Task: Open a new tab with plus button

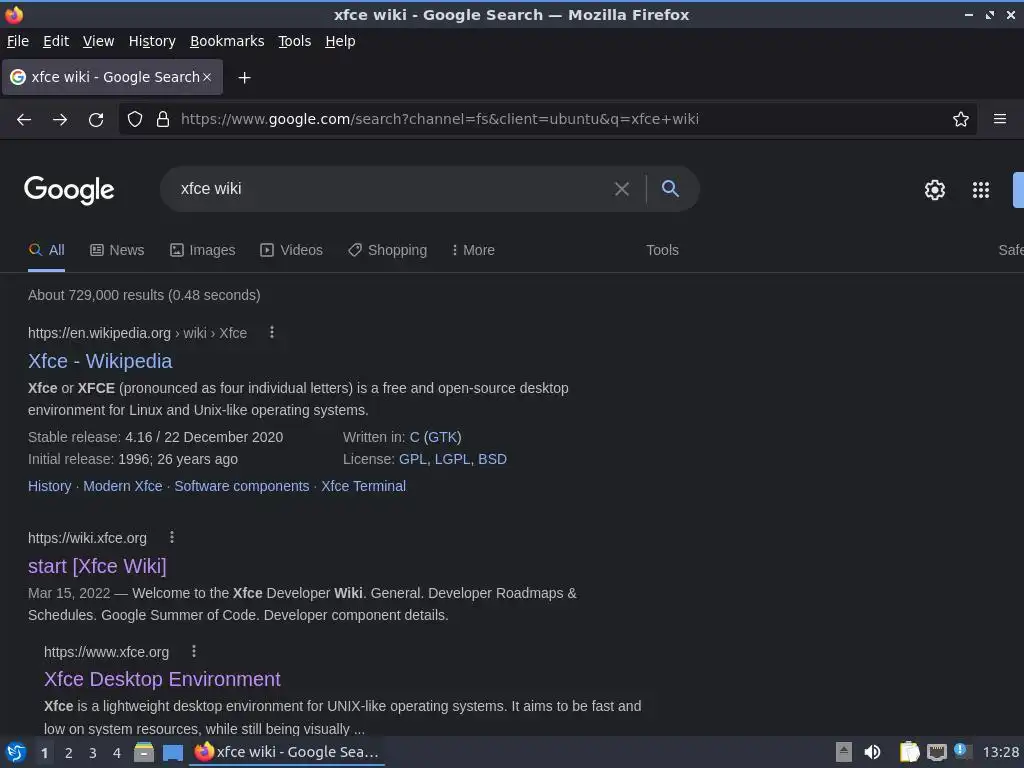Action: pos(244,78)
